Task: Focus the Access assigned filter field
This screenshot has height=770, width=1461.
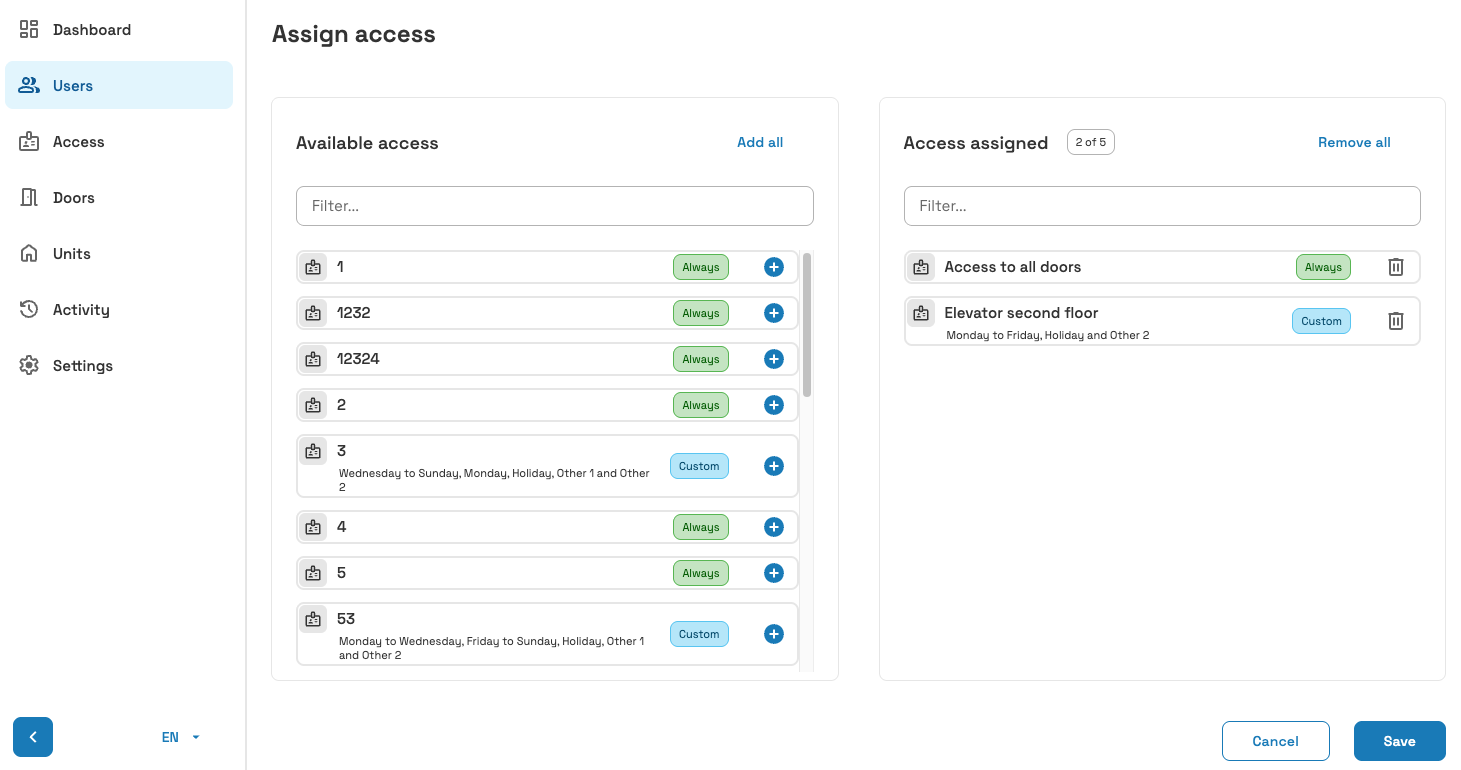Action: pos(1162,206)
